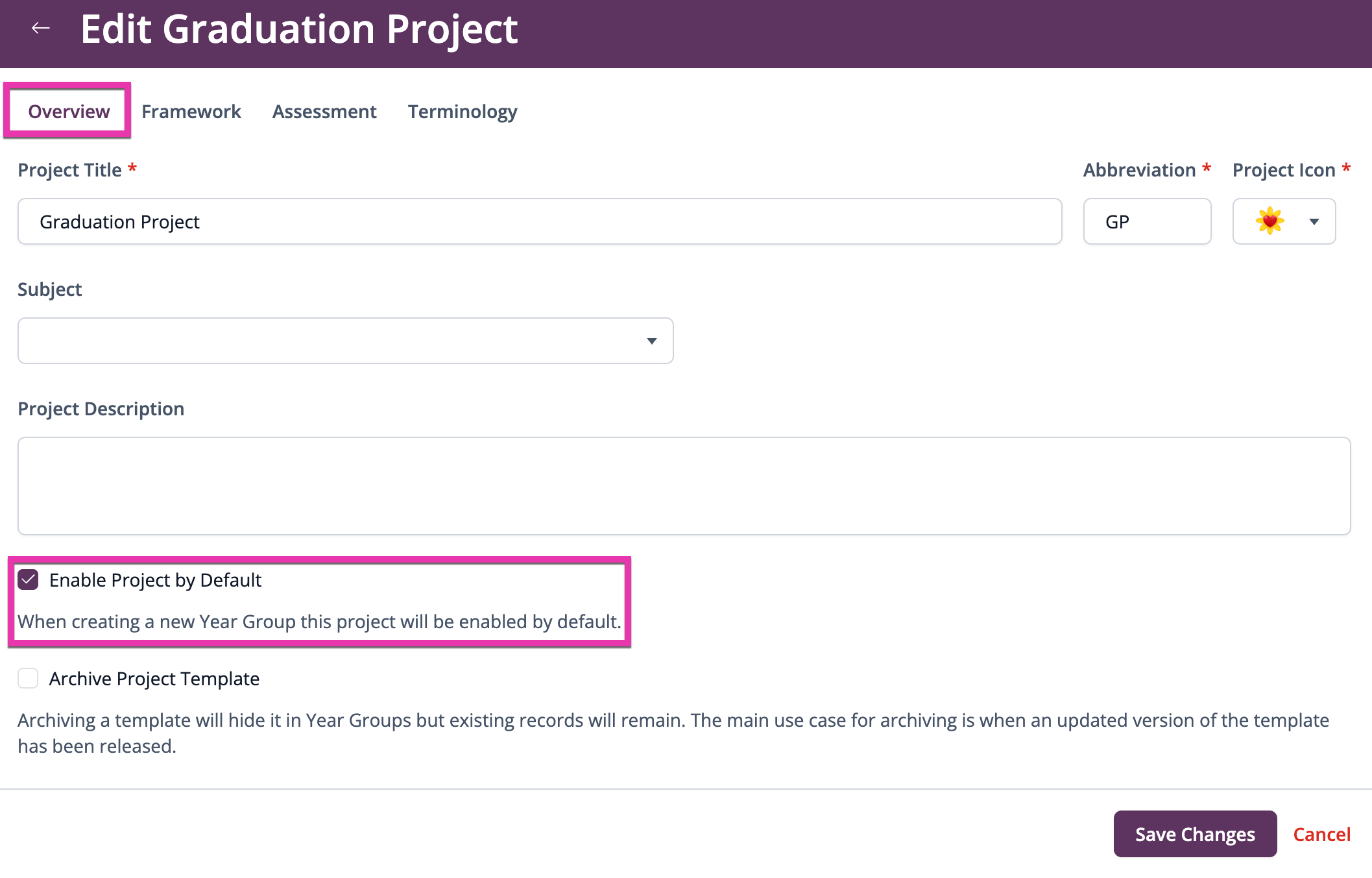Select the Overview tab

(x=69, y=112)
